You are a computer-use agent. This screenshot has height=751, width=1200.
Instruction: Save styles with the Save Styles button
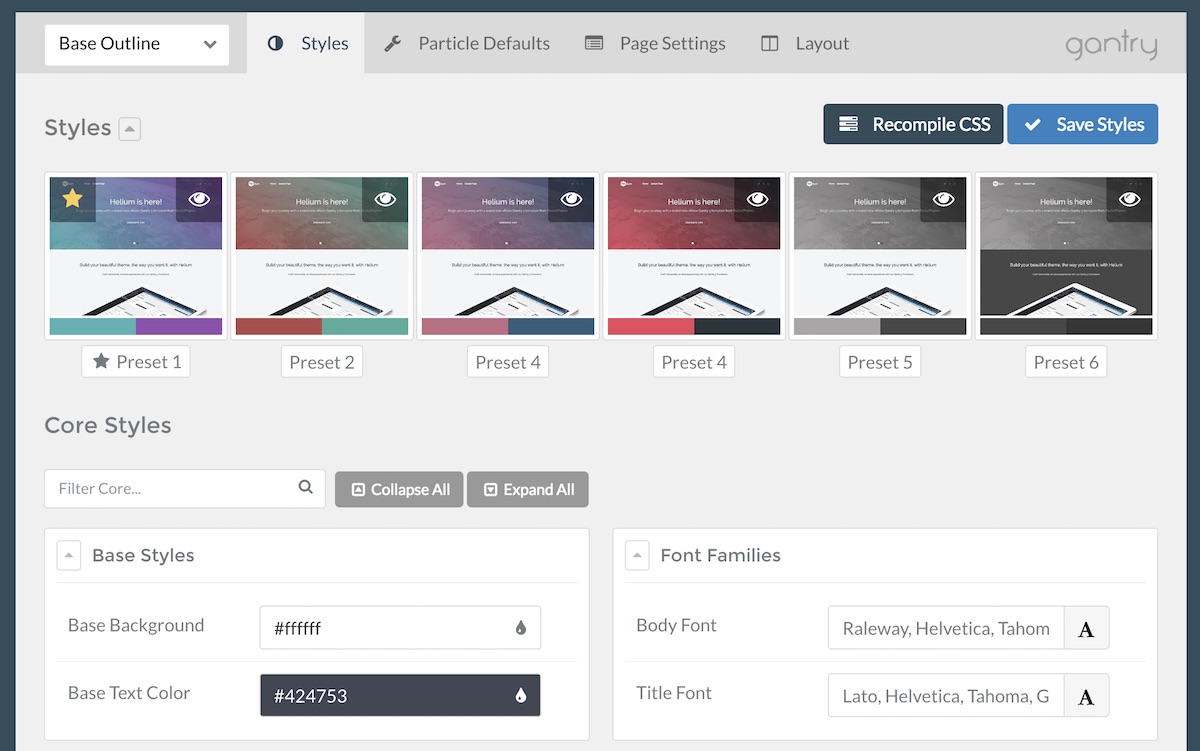[1082, 124]
